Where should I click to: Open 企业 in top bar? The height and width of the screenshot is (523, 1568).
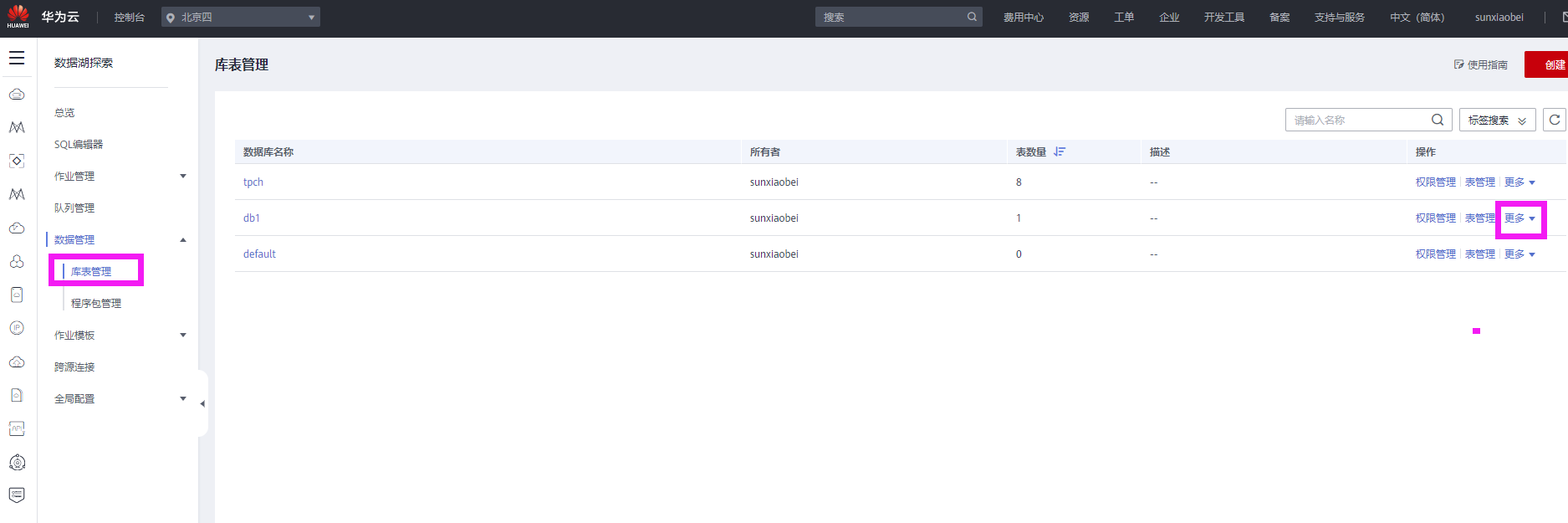pos(1169,17)
